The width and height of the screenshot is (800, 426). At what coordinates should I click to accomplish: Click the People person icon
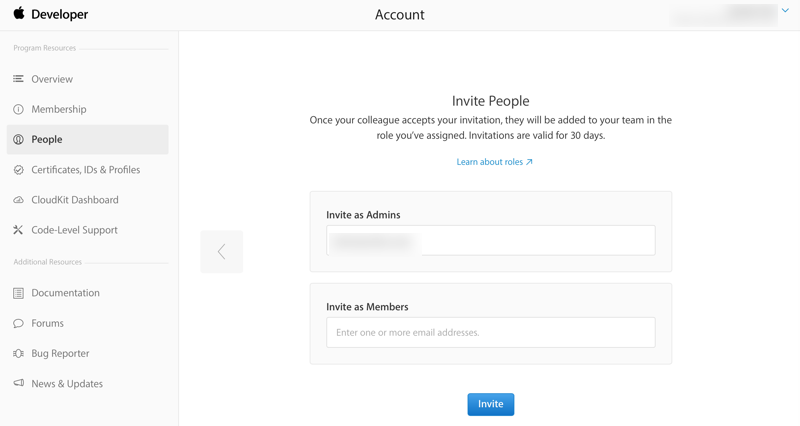click(18, 140)
